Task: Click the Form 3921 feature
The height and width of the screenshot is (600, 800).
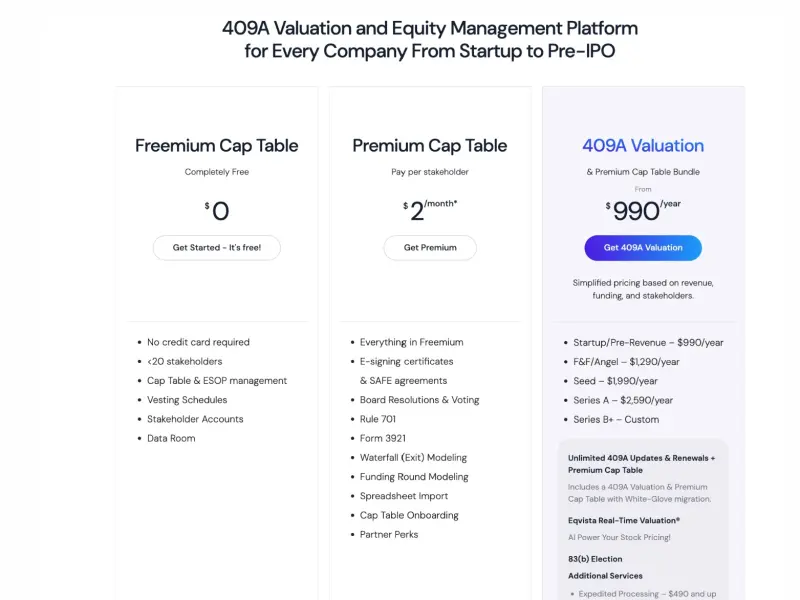Action: pyautogui.click(x=383, y=438)
